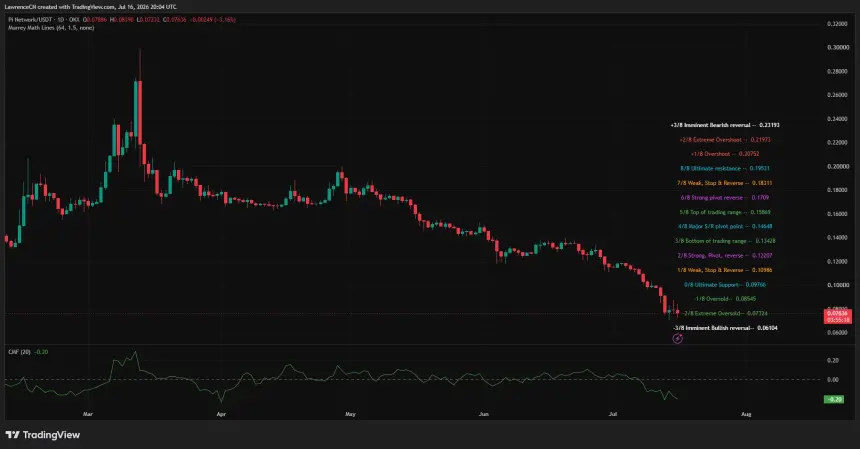Click the +2/8 Extreme Overshoot level label

click(725, 140)
